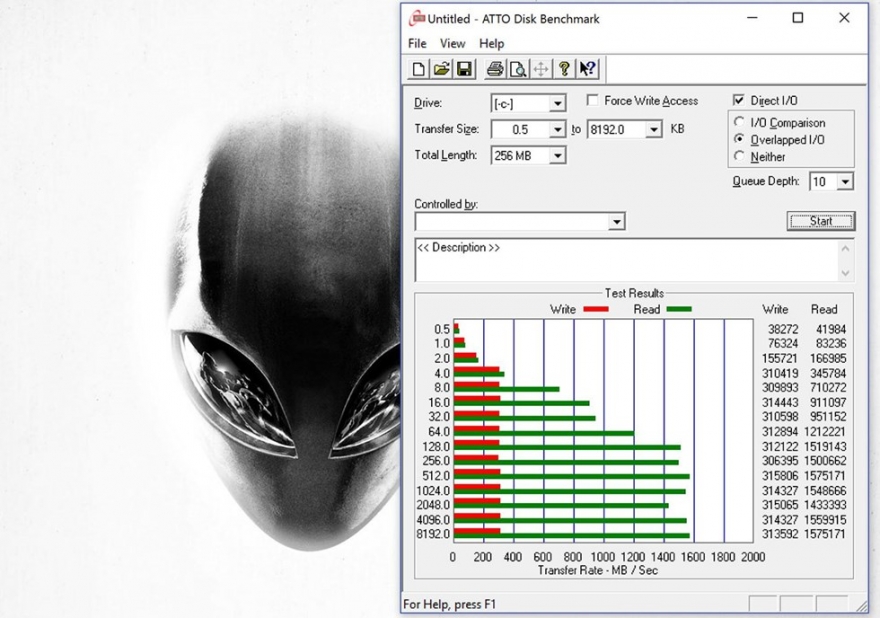
Task: Open the File menu
Action: tap(417, 44)
